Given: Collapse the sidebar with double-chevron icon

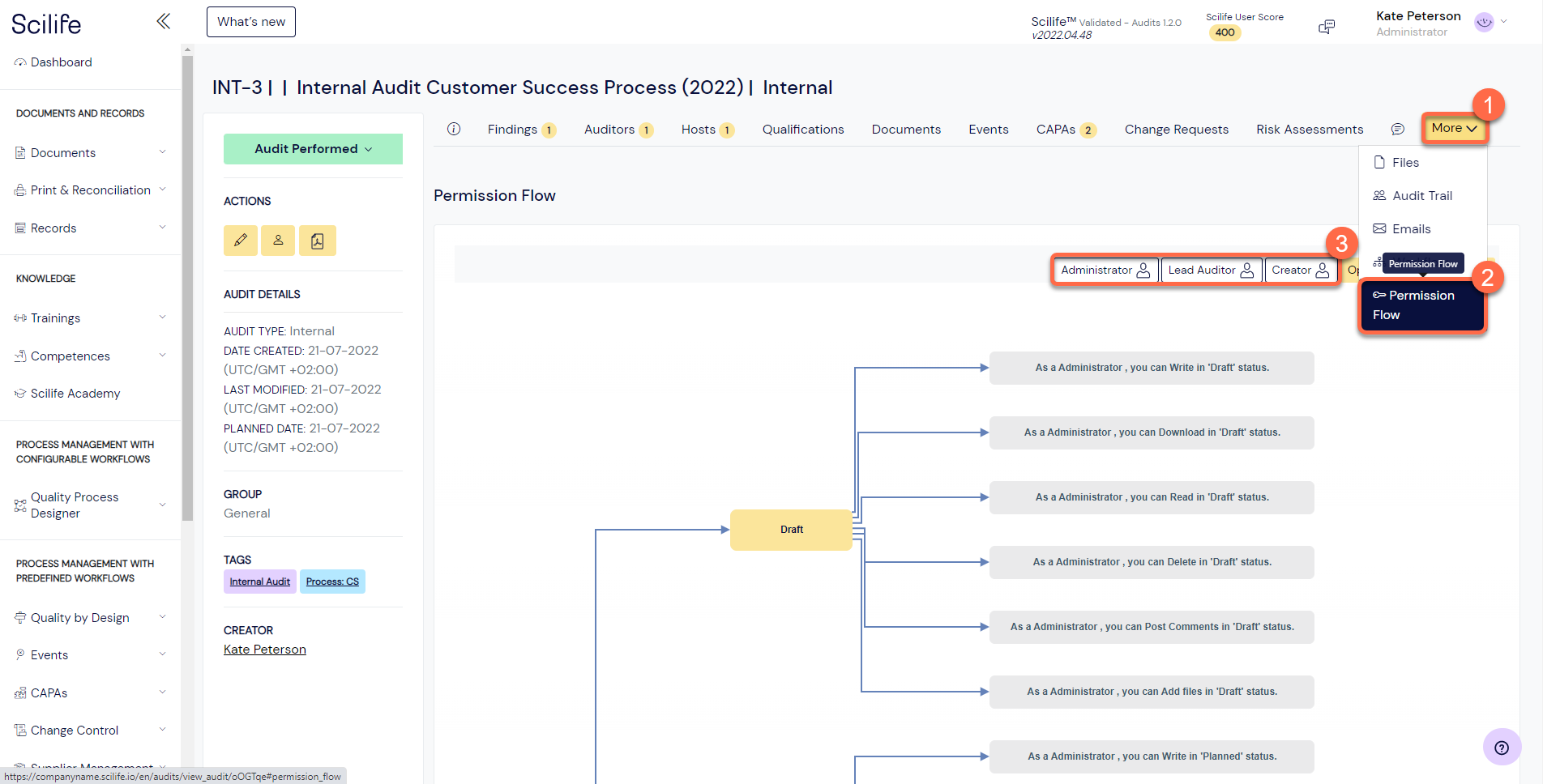Looking at the screenshot, I should [x=163, y=21].
